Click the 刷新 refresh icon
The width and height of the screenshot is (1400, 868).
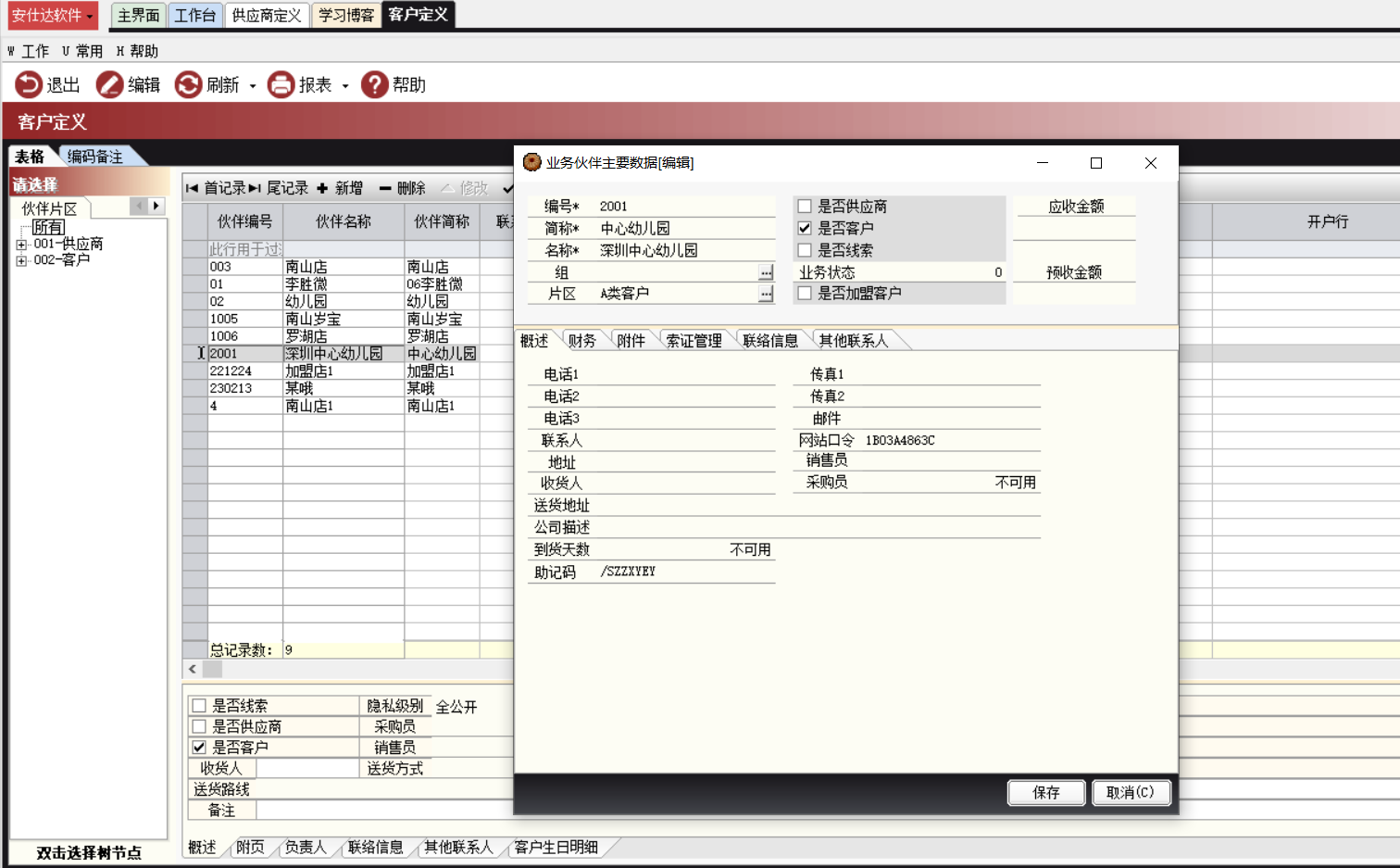188,84
